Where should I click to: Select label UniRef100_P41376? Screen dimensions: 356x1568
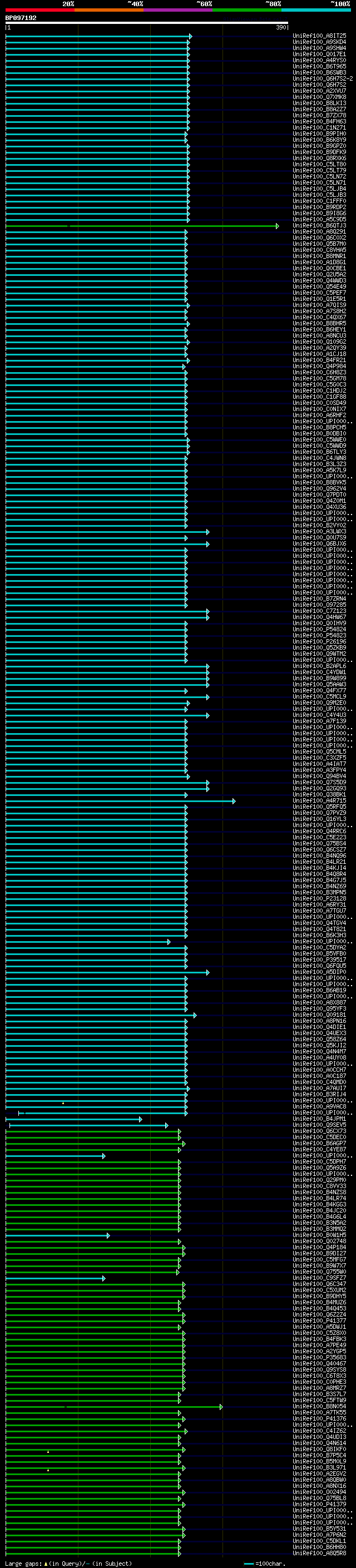point(319,1418)
